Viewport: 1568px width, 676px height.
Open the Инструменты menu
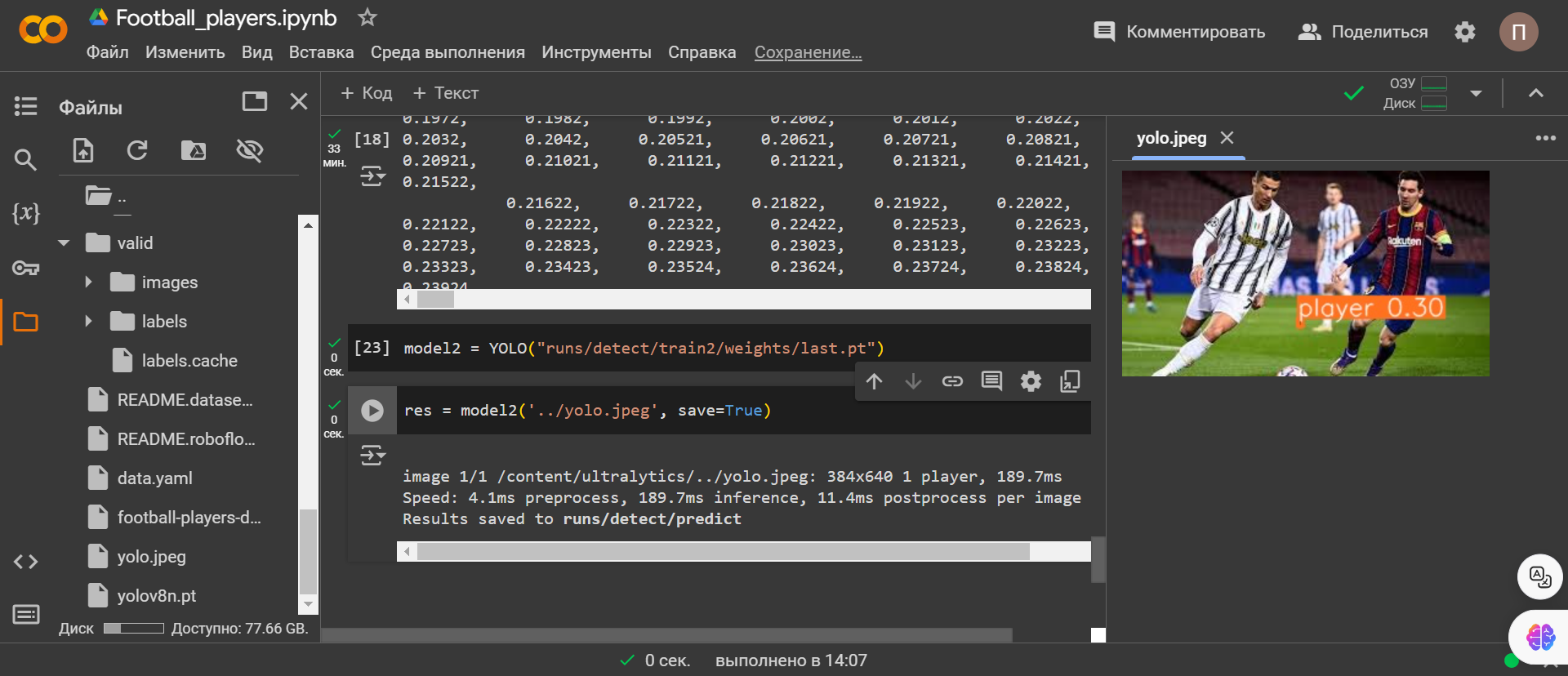coord(596,52)
